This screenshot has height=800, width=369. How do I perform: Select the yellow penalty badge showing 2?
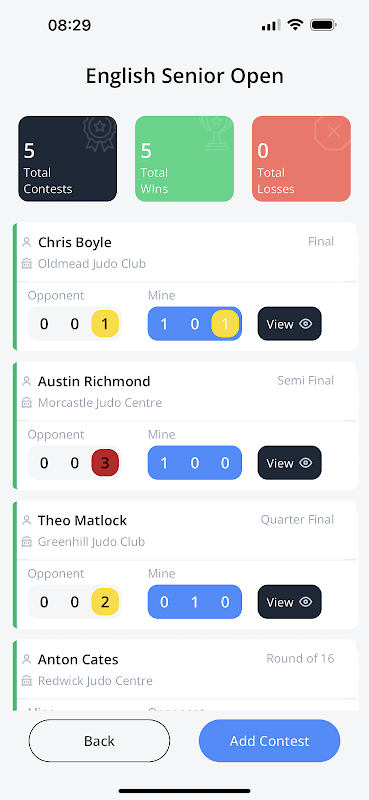point(105,602)
